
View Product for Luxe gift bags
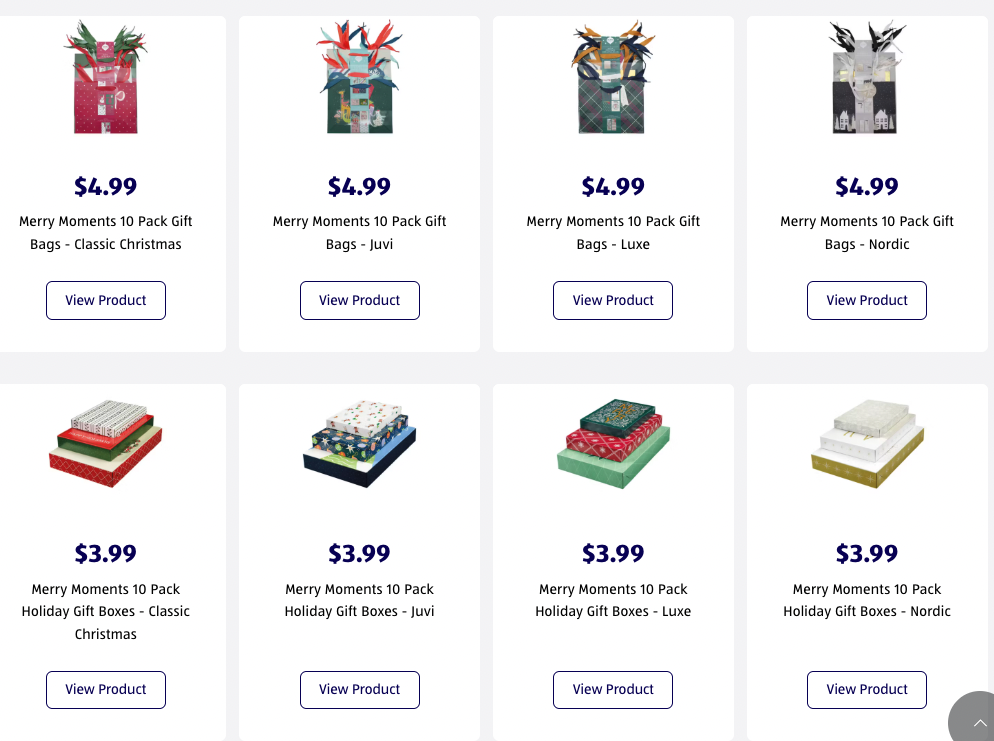click(613, 300)
